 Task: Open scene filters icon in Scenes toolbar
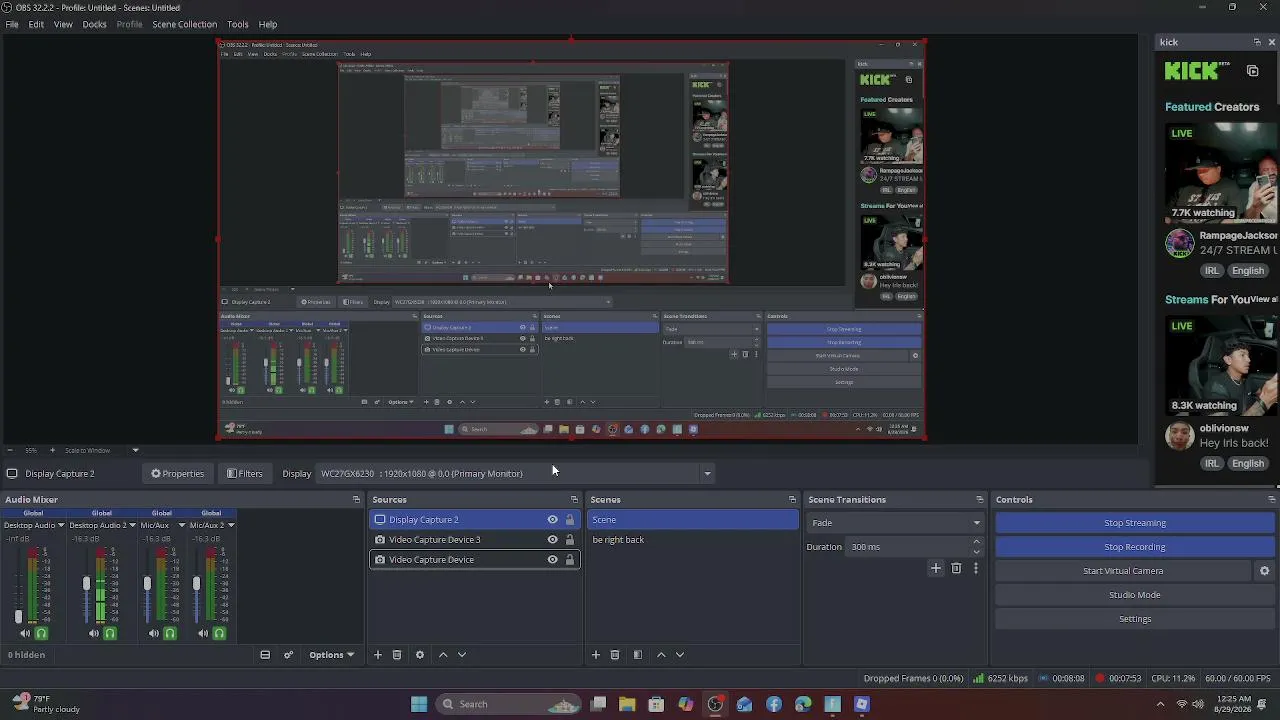(638, 655)
